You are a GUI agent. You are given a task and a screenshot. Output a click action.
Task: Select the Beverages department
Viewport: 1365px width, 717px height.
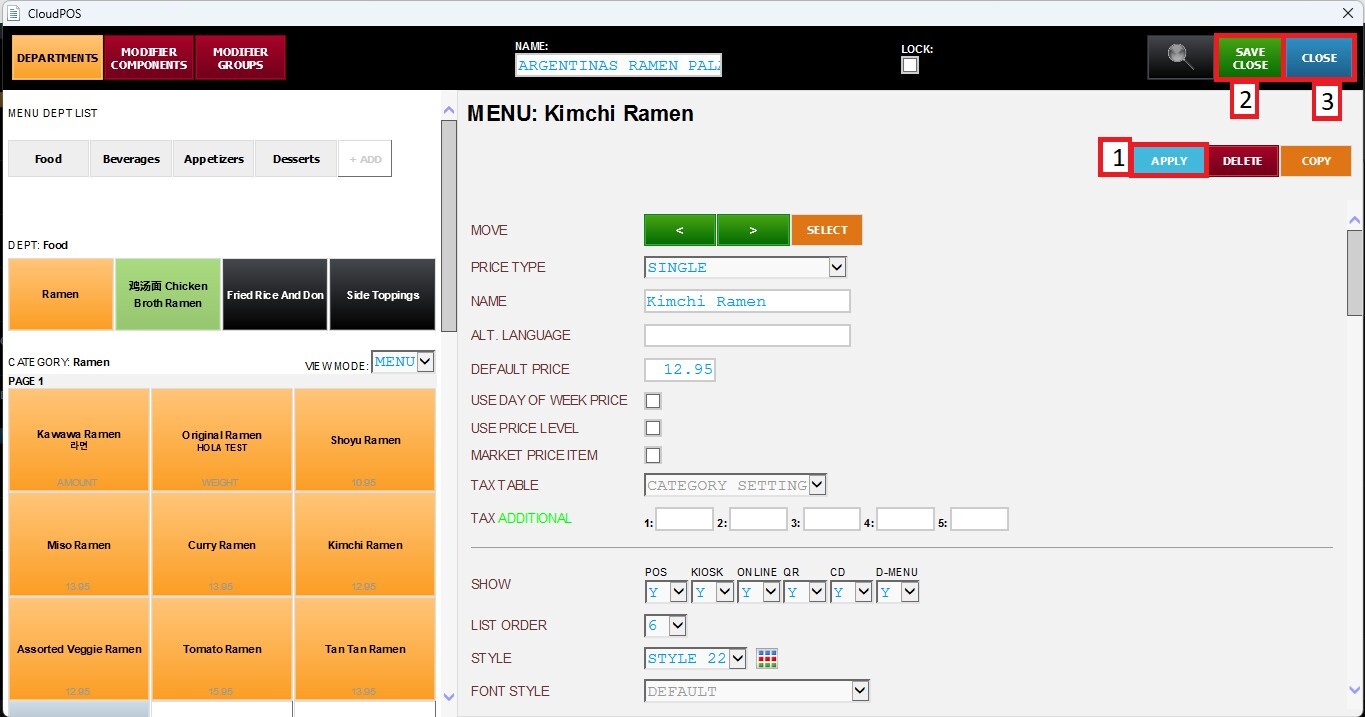tap(131, 159)
